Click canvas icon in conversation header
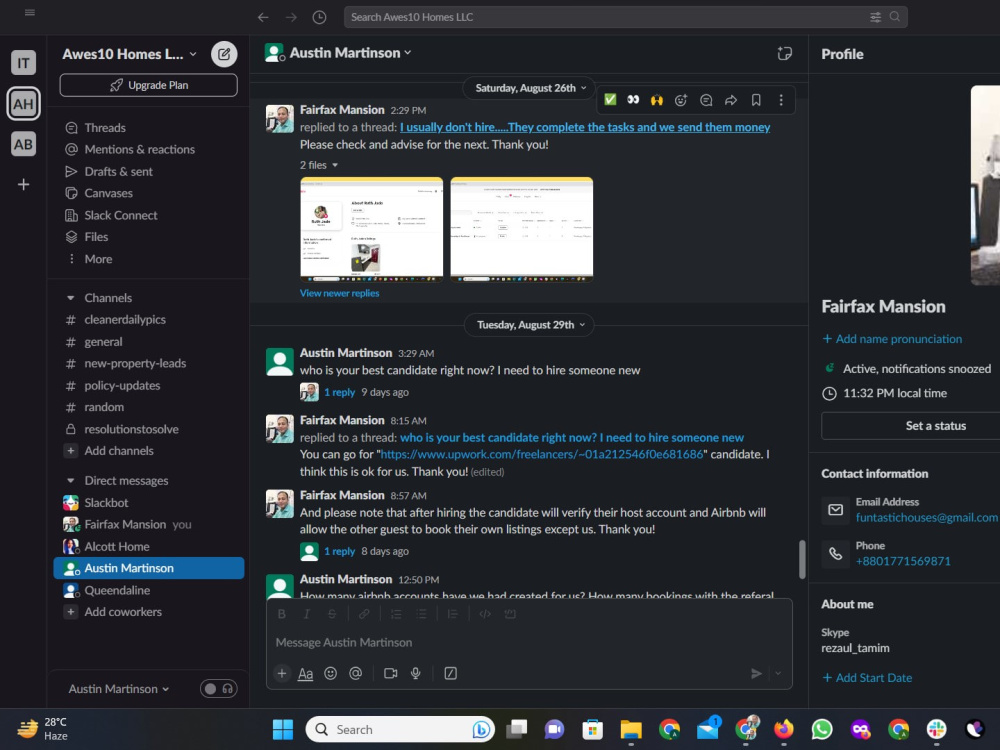The height and width of the screenshot is (750, 1000). (784, 54)
